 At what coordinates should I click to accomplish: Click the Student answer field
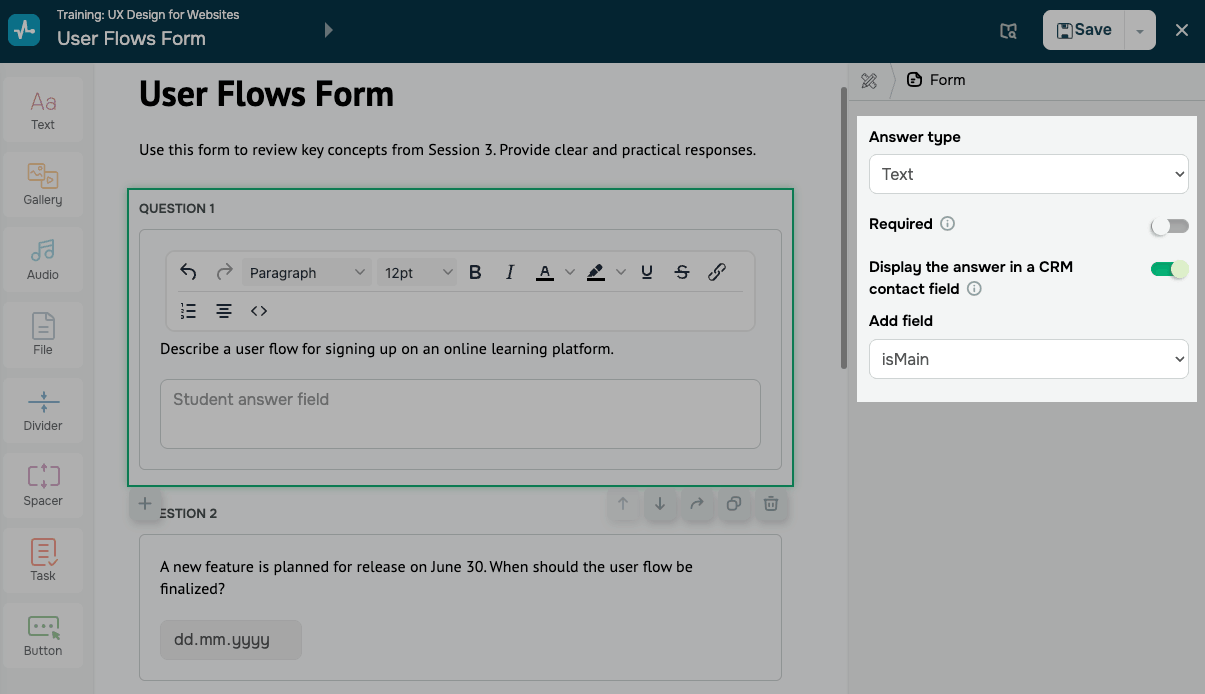(460, 413)
